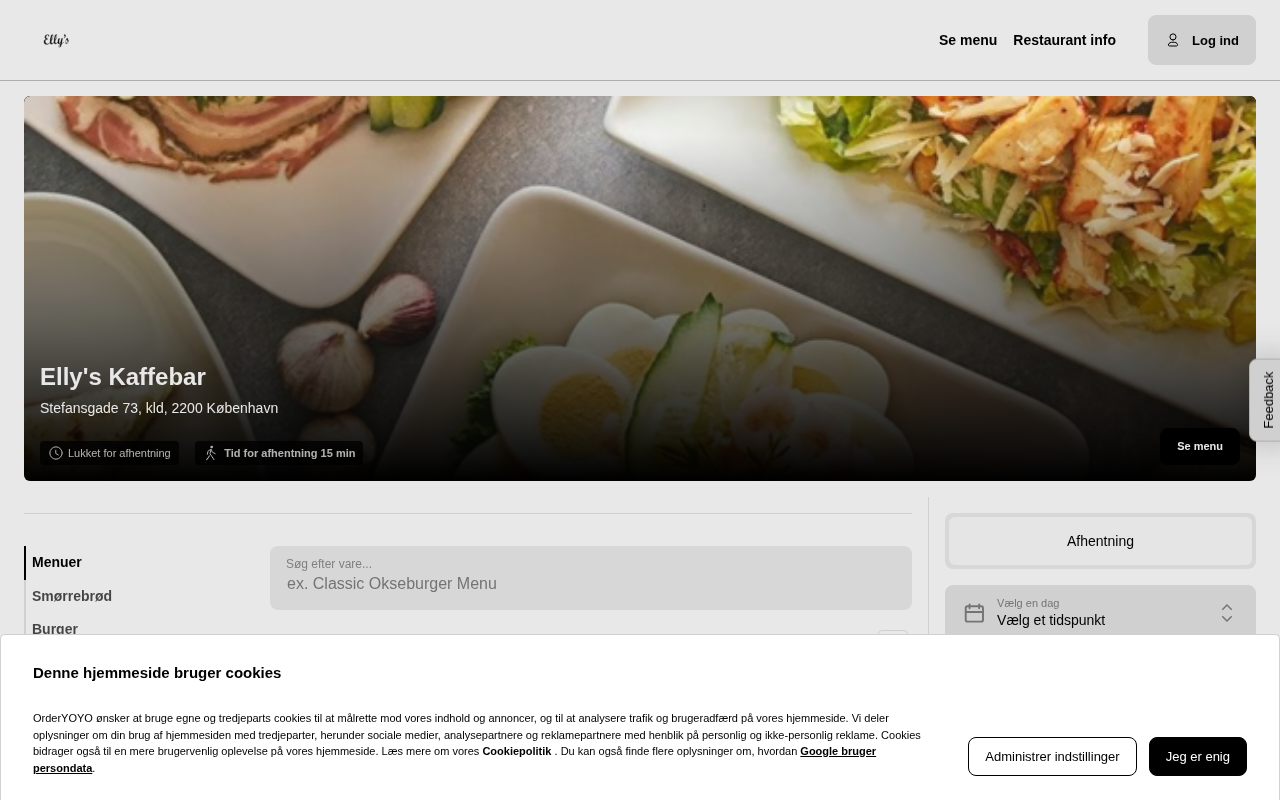The width and height of the screenshot is (1280, 800).
Task: Click the calendar icon in day selector
Action: tap(974, 612)
